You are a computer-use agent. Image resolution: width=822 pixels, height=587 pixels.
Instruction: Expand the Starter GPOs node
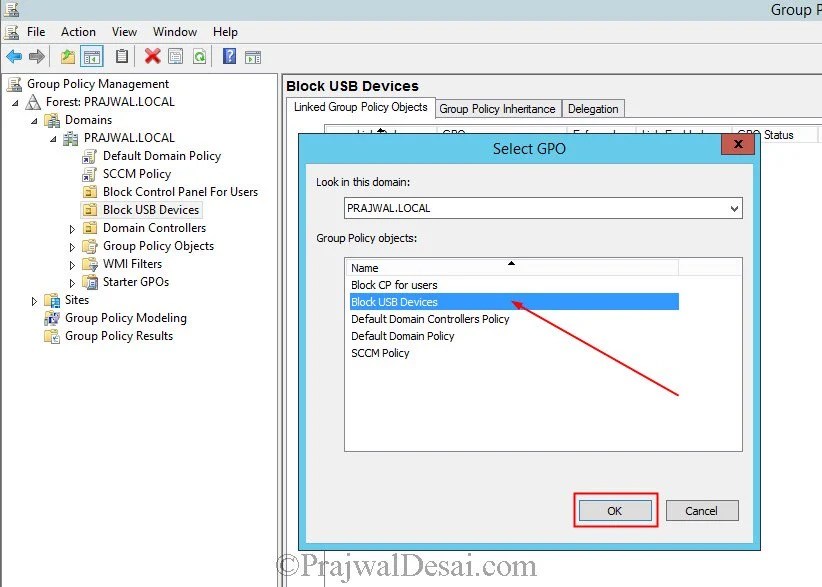[70, 282]
